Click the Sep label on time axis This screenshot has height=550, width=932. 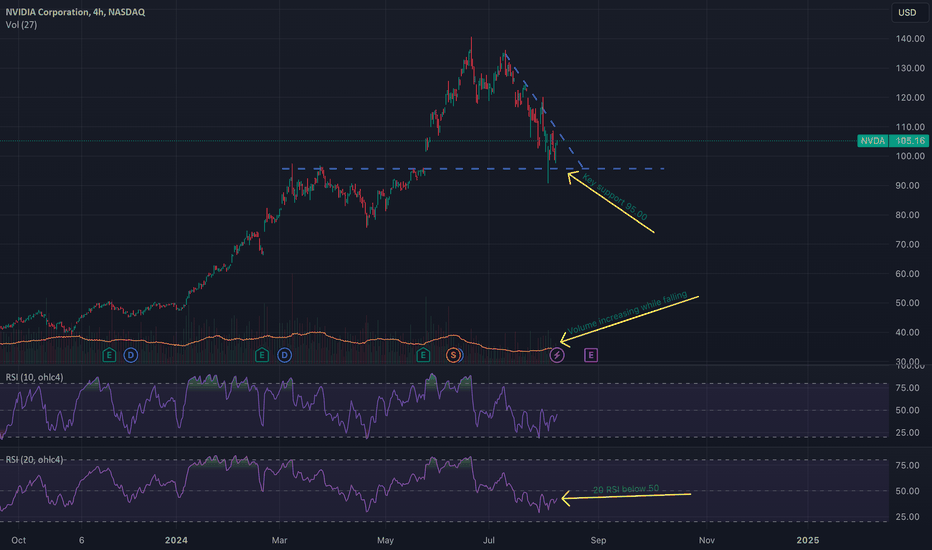[x=599, y=540]
